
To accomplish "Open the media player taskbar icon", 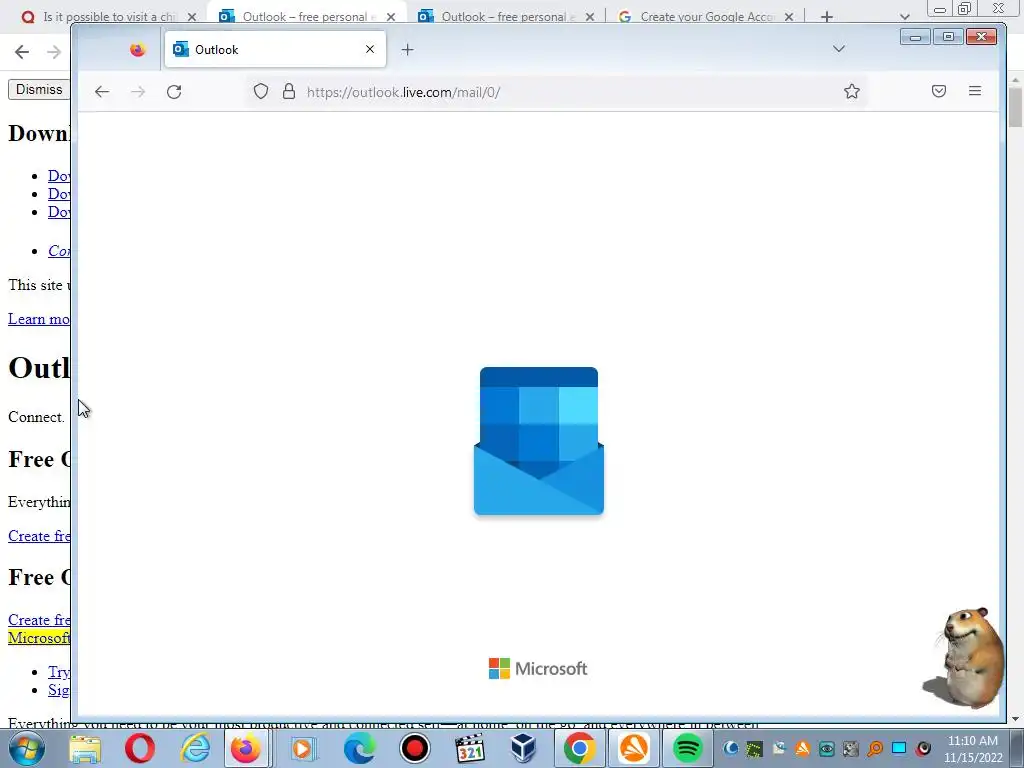I will point(303,749).
